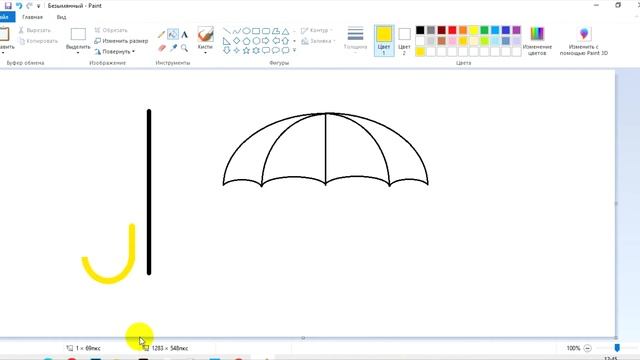Viewport: 640px width, 360px height.
Task: Choose the black color swatch
Action: (420, 30)
